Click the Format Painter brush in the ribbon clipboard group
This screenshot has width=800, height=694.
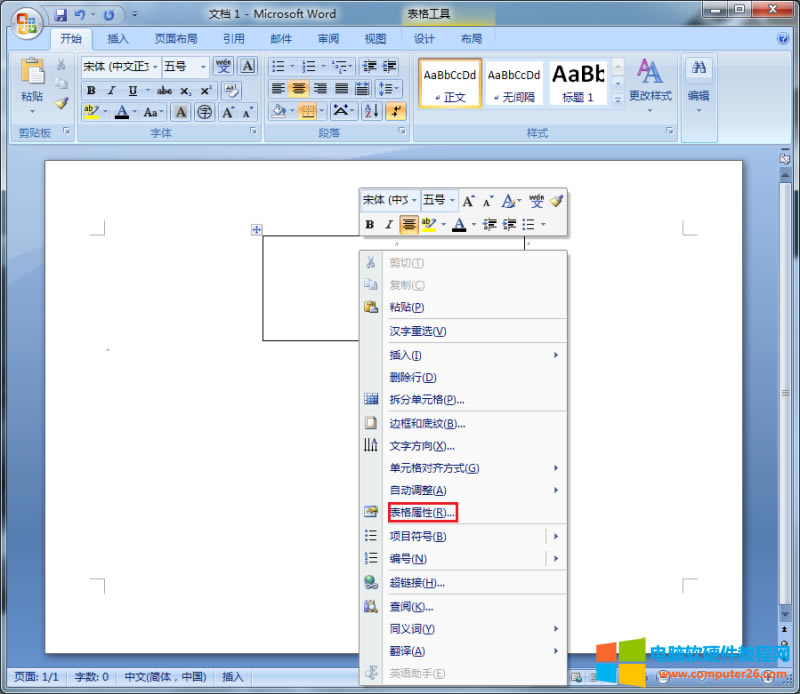point(61,103)
